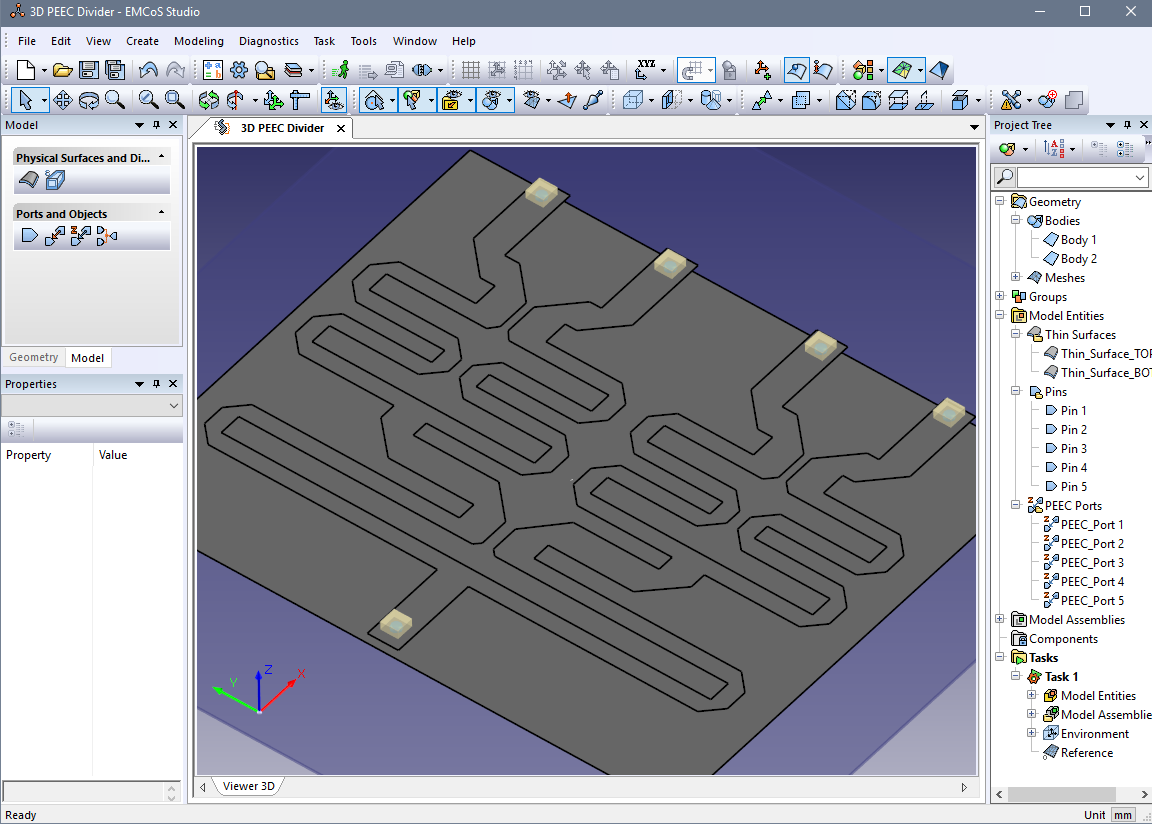Open the Properties panel object dropdown
Viewport: 1152px width, 824px height.
click(175, 405)
